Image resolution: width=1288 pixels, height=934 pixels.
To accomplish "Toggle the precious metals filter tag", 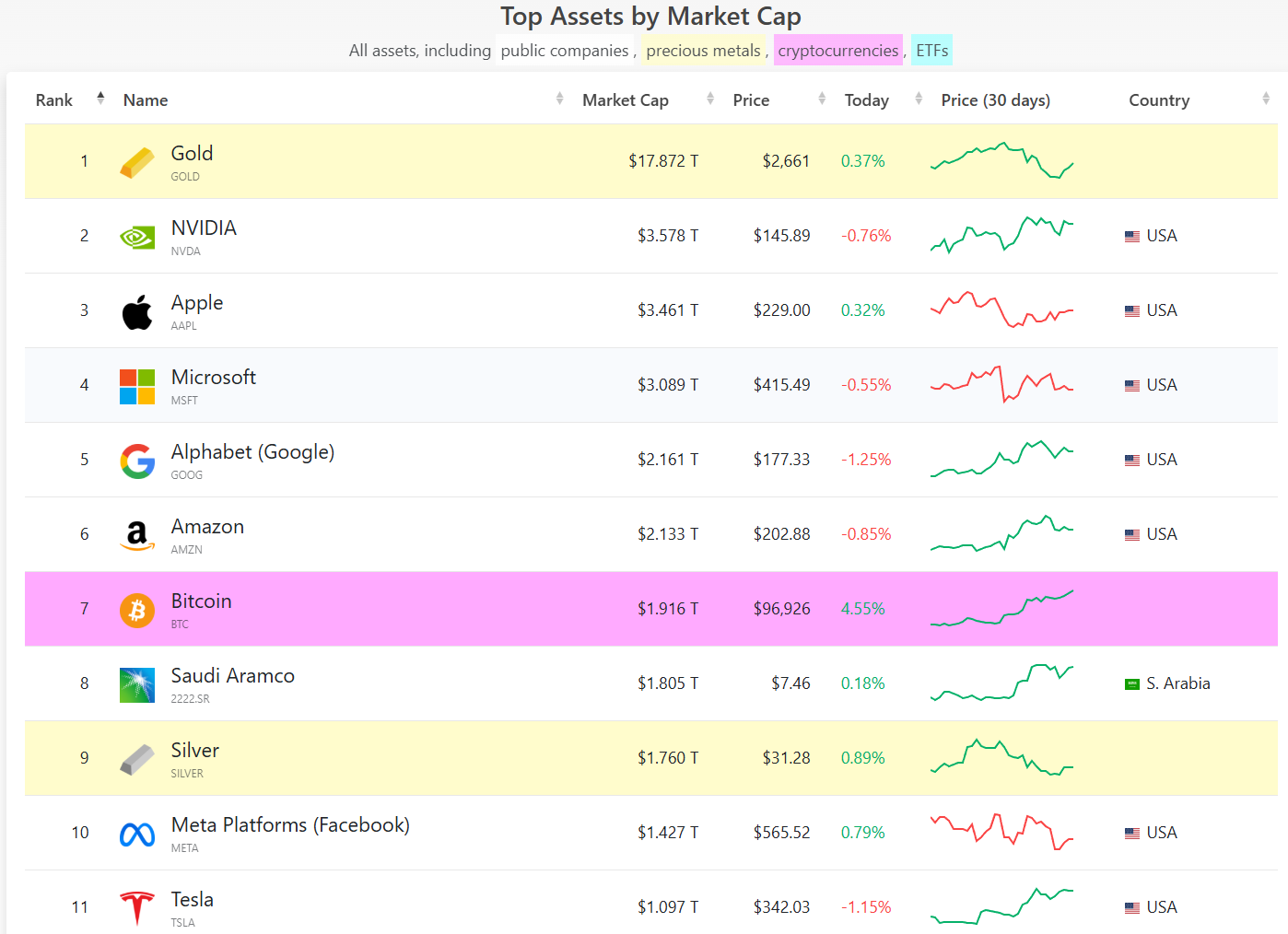I will [x=703, y=51].
